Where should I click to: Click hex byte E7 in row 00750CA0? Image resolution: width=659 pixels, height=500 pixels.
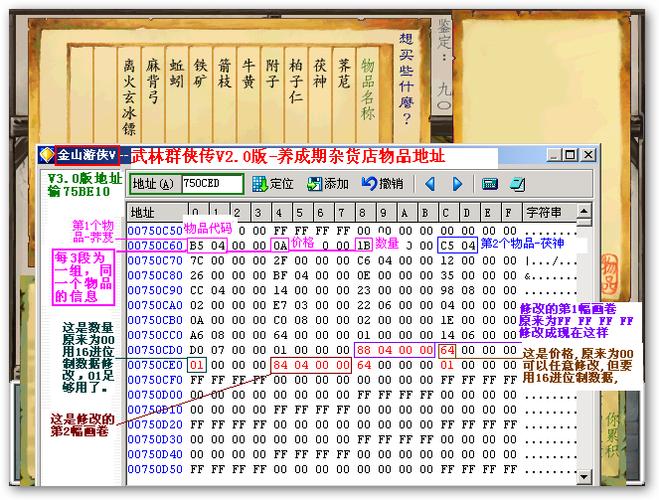[x=280, y=305]
